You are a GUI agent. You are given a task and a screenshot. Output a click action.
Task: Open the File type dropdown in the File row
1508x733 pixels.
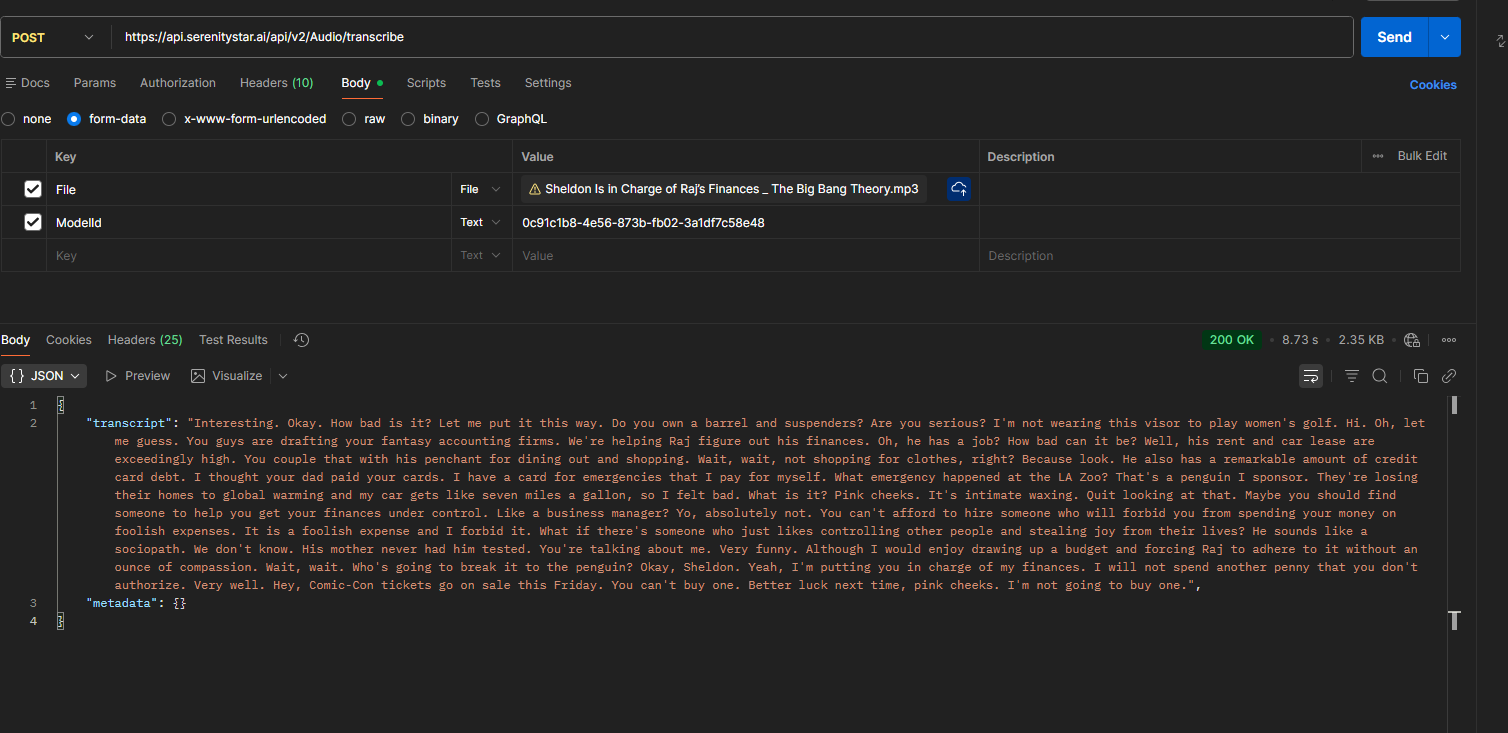481,189
